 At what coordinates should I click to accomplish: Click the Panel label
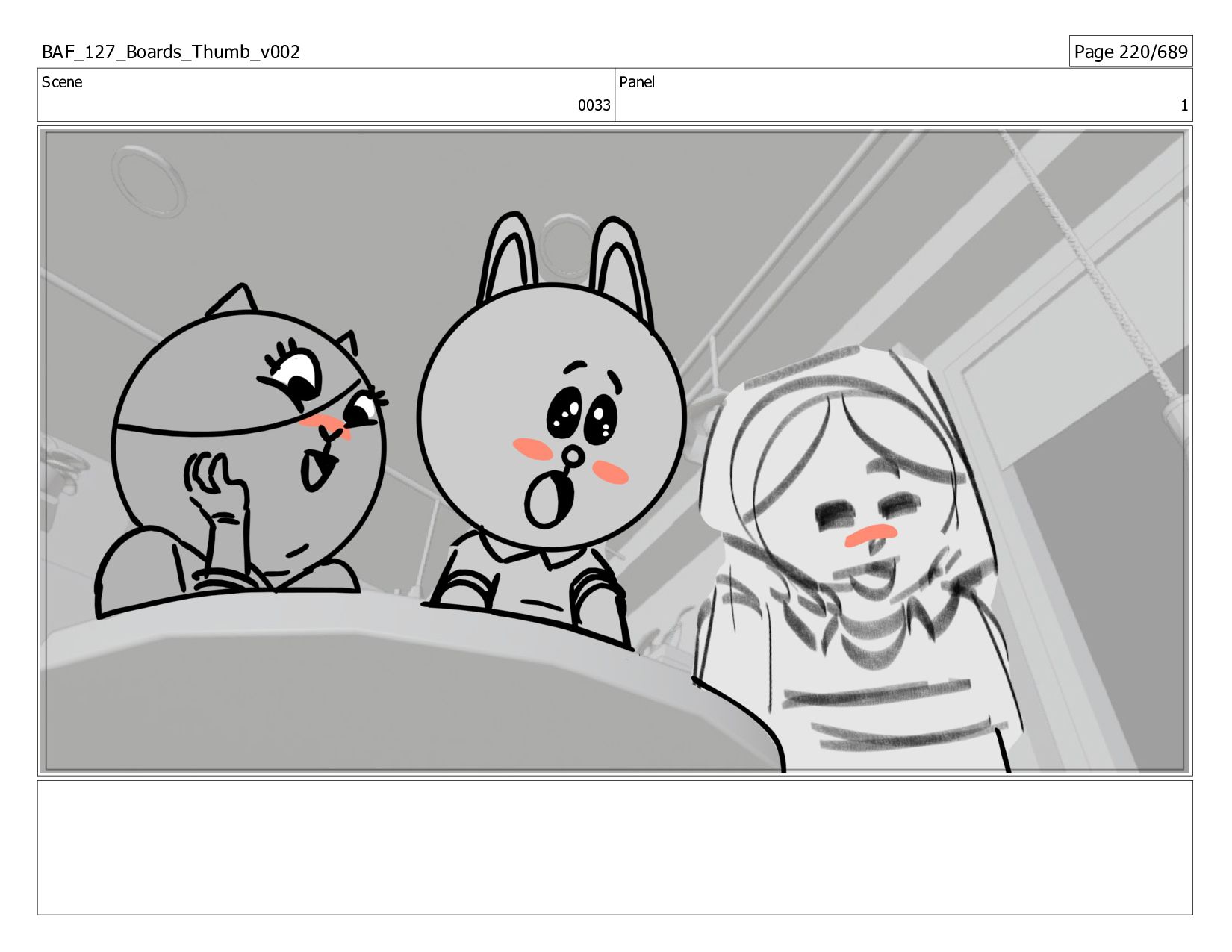click(x=637, y=82)
